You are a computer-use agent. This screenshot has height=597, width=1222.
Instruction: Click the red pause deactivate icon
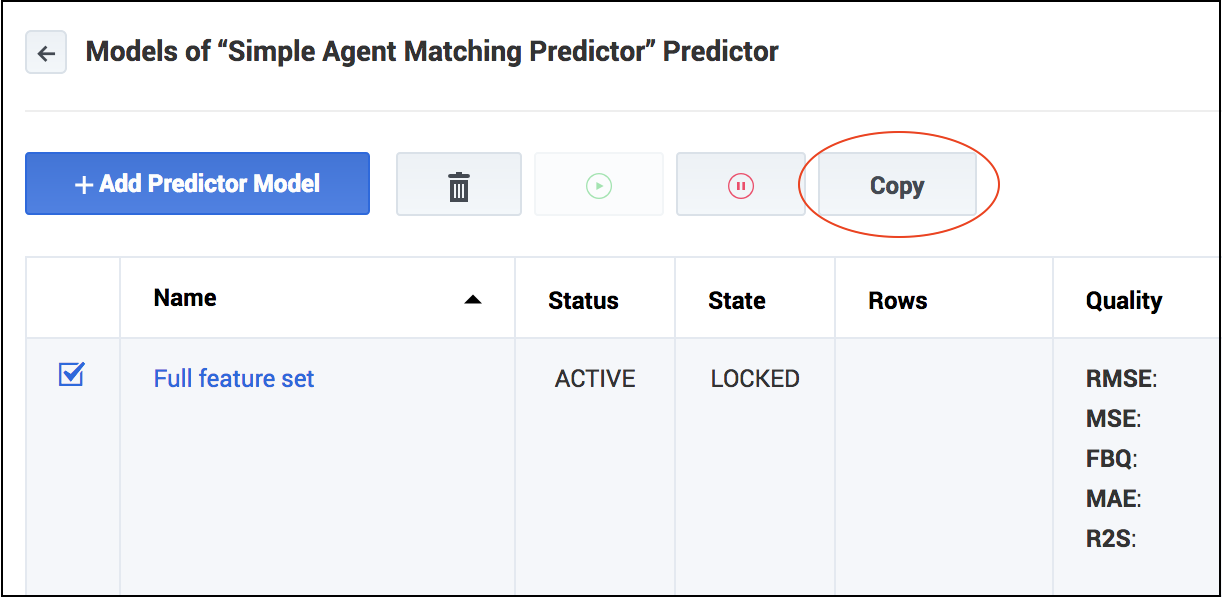point(740,185)
